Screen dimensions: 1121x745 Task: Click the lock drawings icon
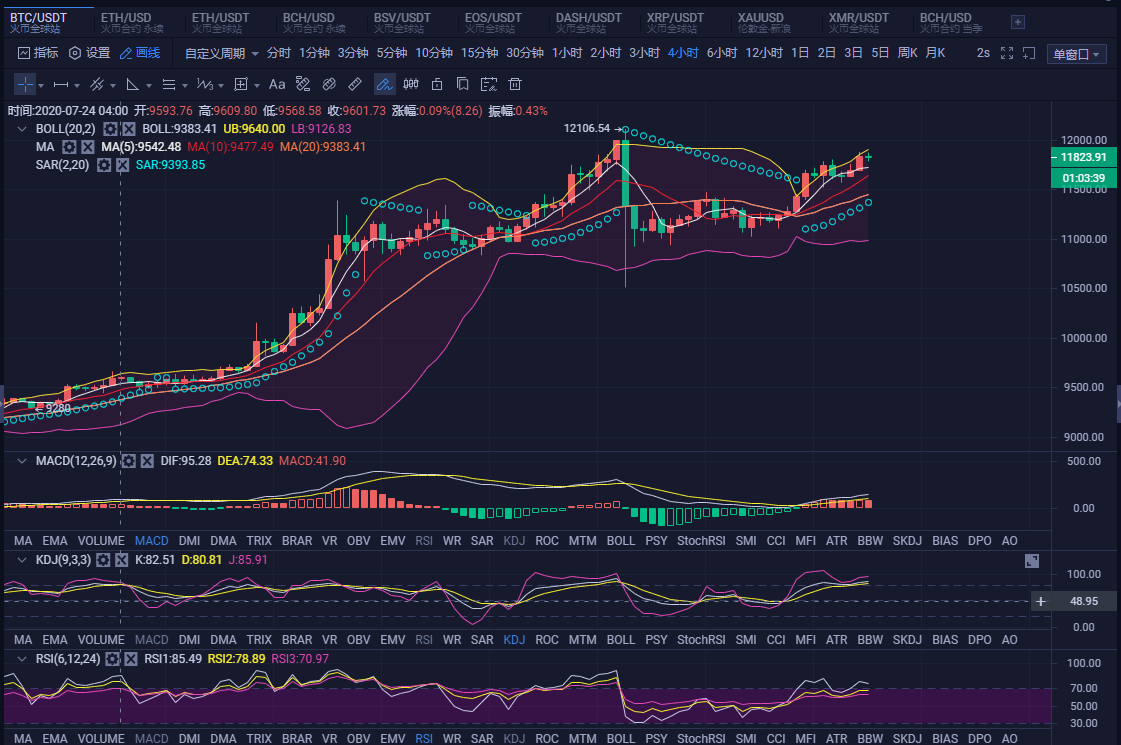point(437,84)
